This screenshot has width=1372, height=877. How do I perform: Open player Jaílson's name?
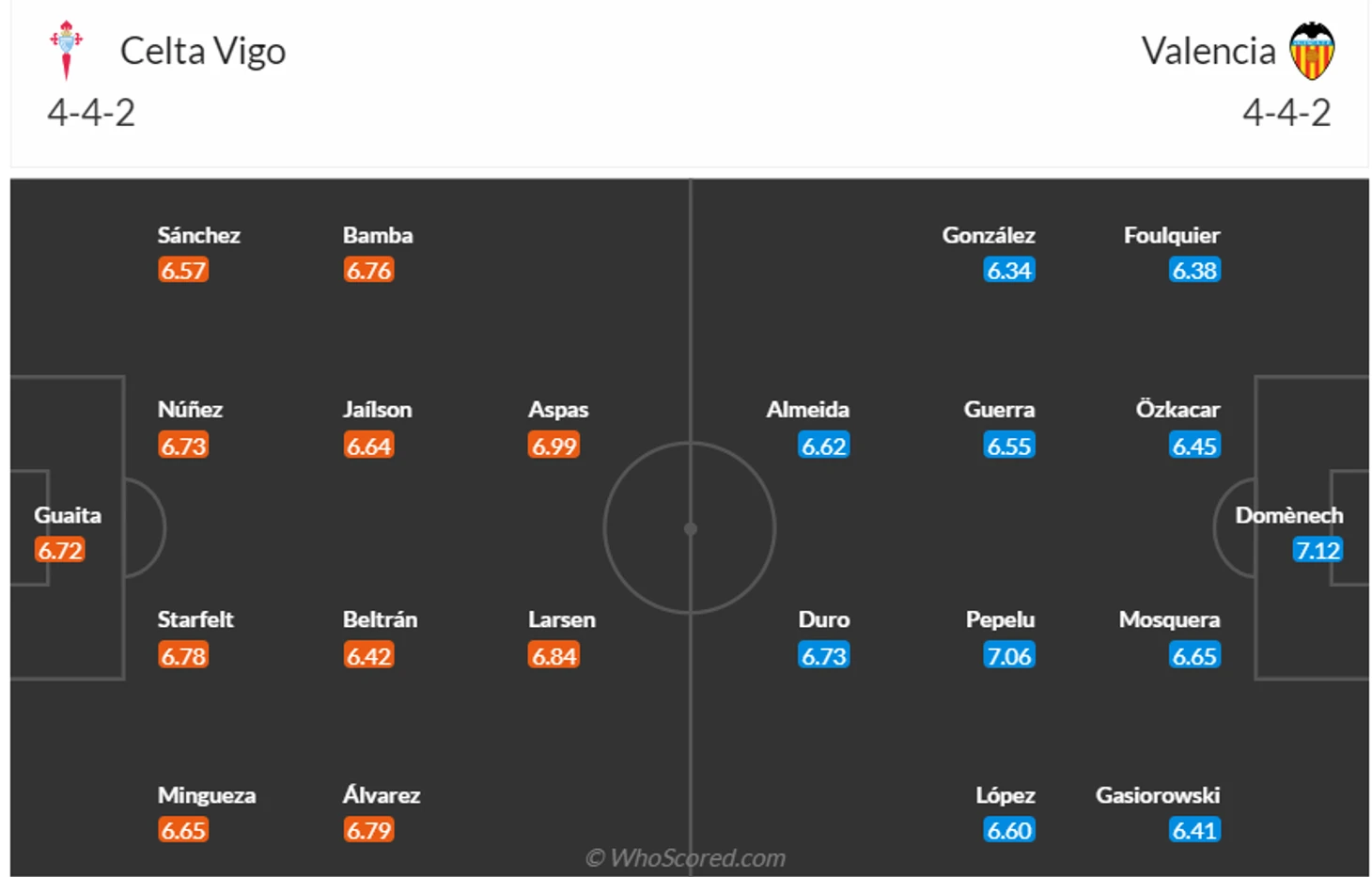377,409
